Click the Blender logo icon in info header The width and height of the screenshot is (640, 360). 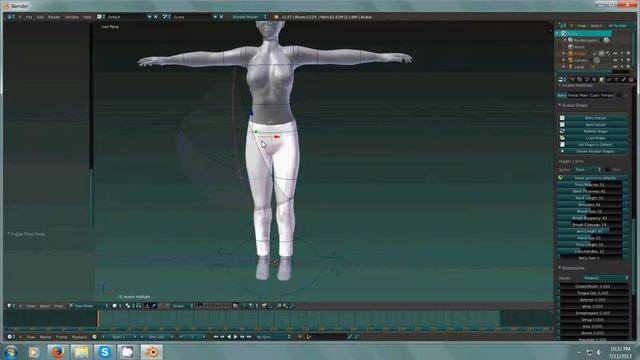pos(276,17)
